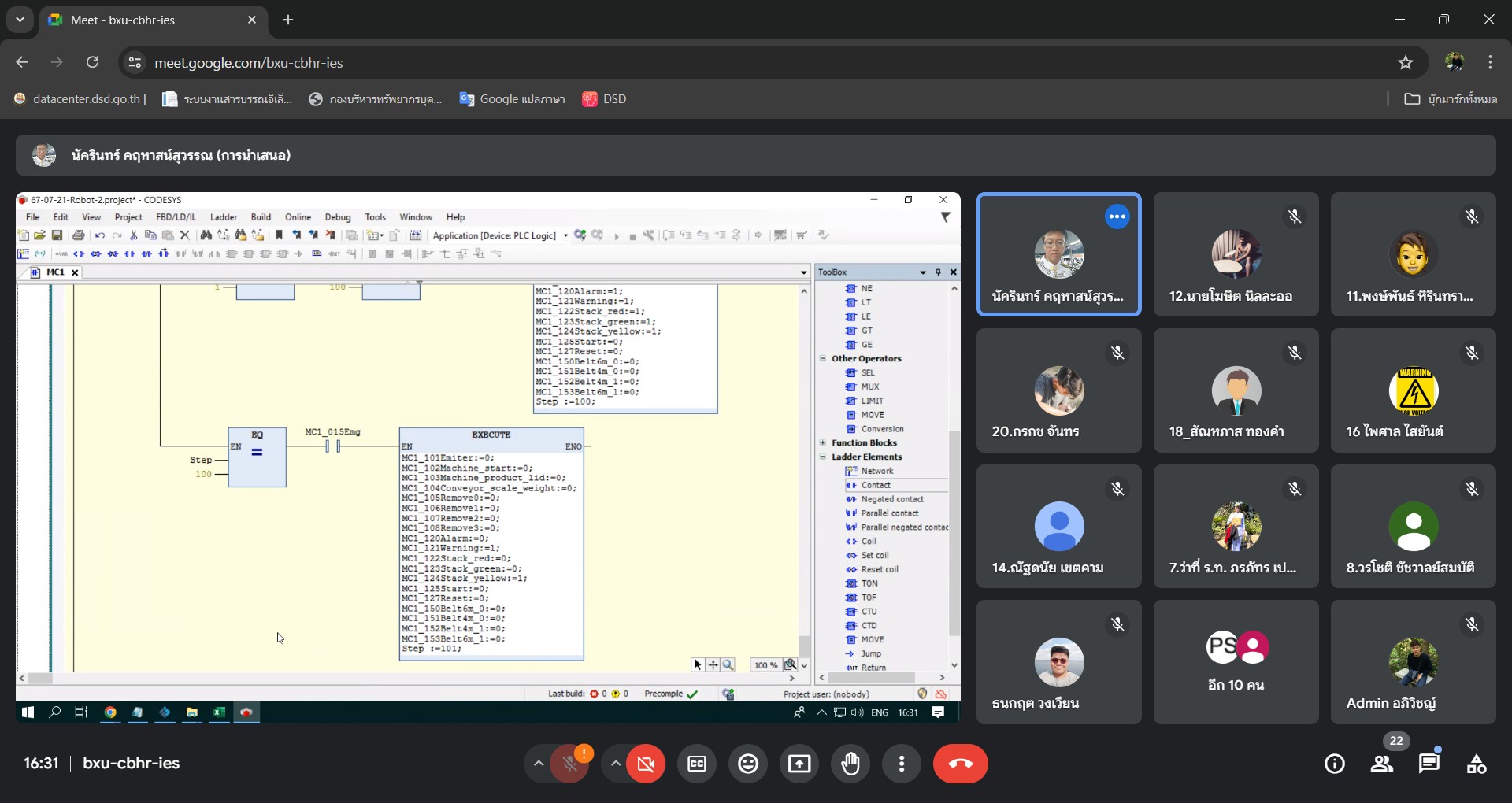The width and height of the screenshot is (1512, 803).
Task: Open Google แปลภาษา bookmark
Action: [512, 99]
